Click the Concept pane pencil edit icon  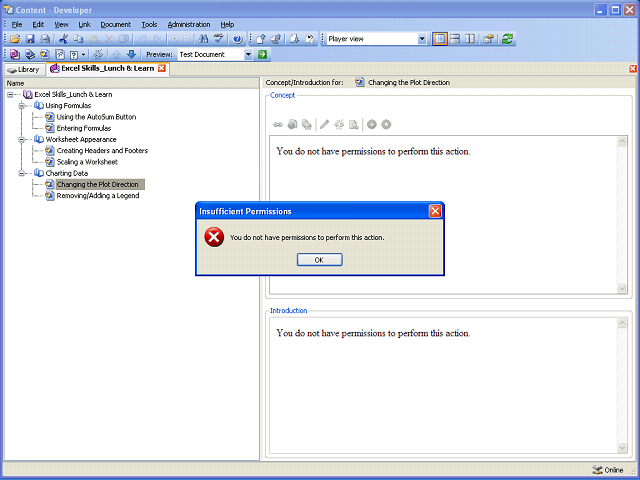click(324, 124)
